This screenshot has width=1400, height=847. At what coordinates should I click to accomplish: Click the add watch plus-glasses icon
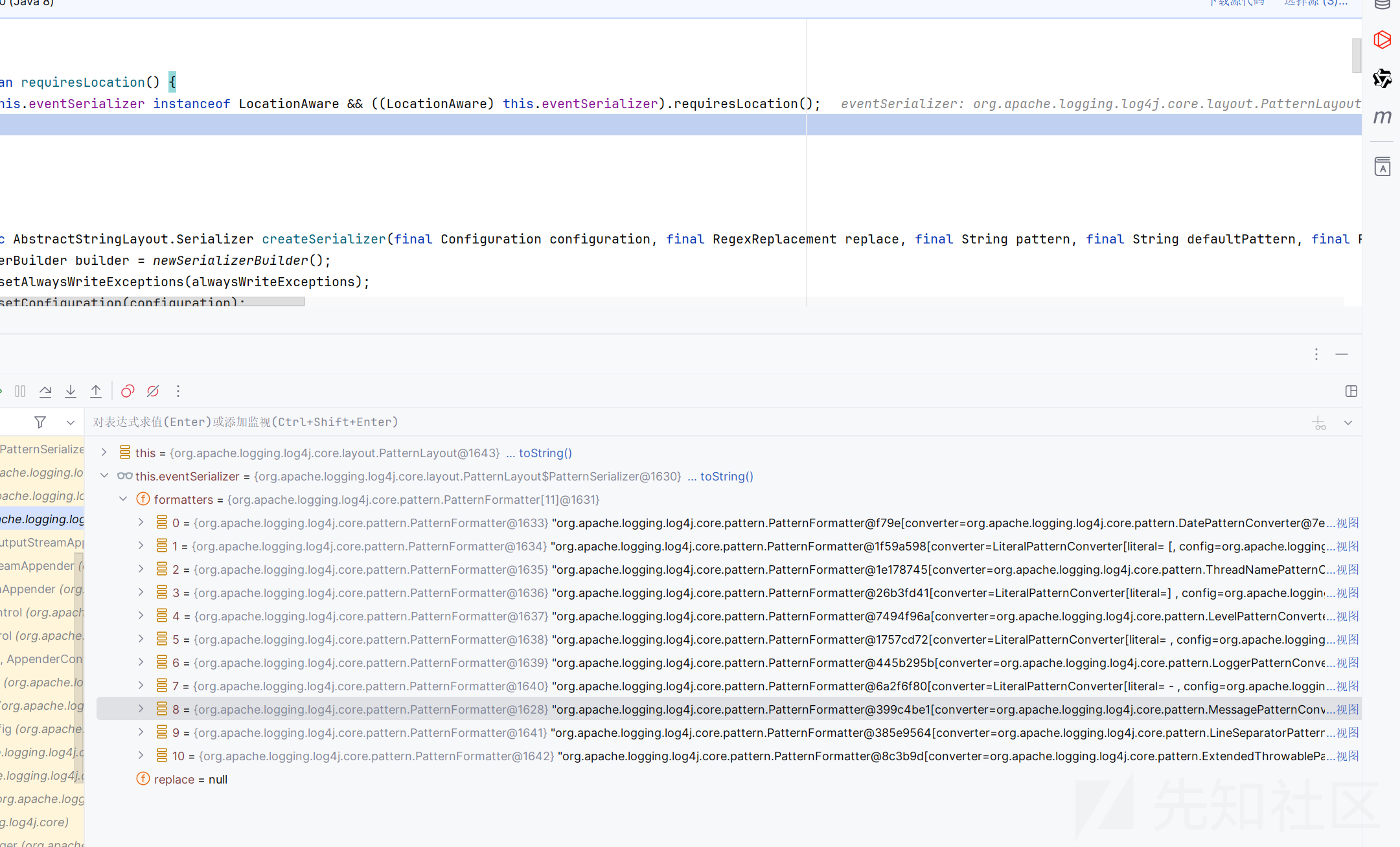(x=1319, y=423)
